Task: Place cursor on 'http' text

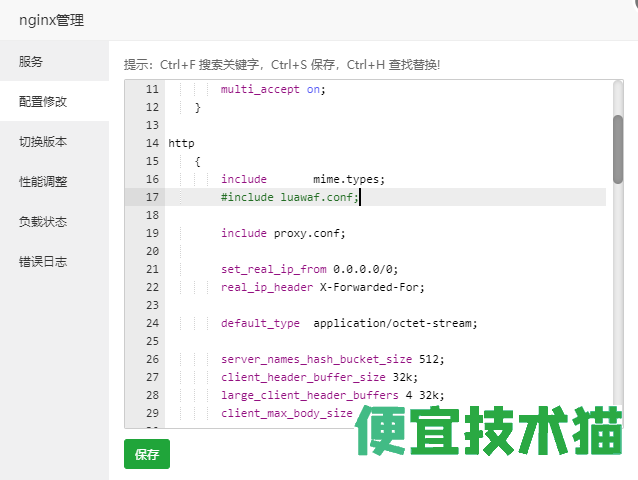Action: 181,144
